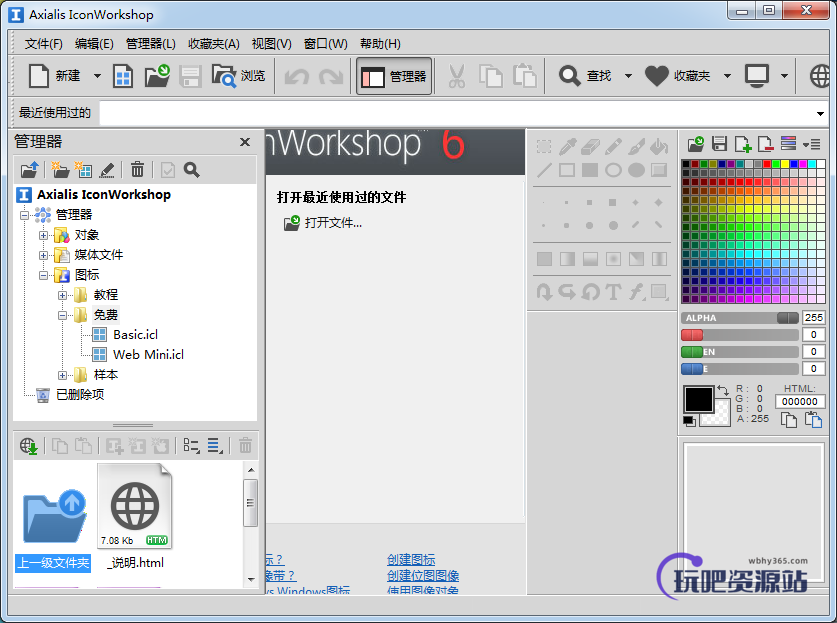This screenshot has width=837, height=623.
Task: Click the color bars palette view icon
Action: click(788, 143)
